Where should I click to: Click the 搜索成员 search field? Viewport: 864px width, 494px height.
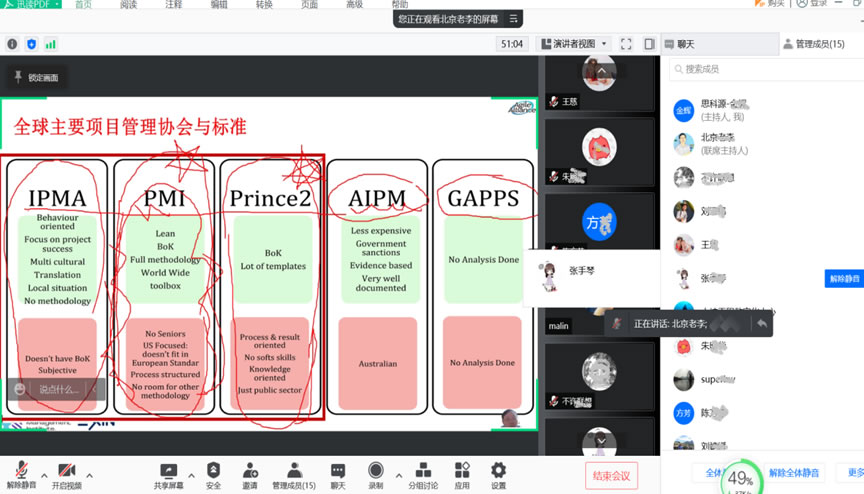coord(767,69)
